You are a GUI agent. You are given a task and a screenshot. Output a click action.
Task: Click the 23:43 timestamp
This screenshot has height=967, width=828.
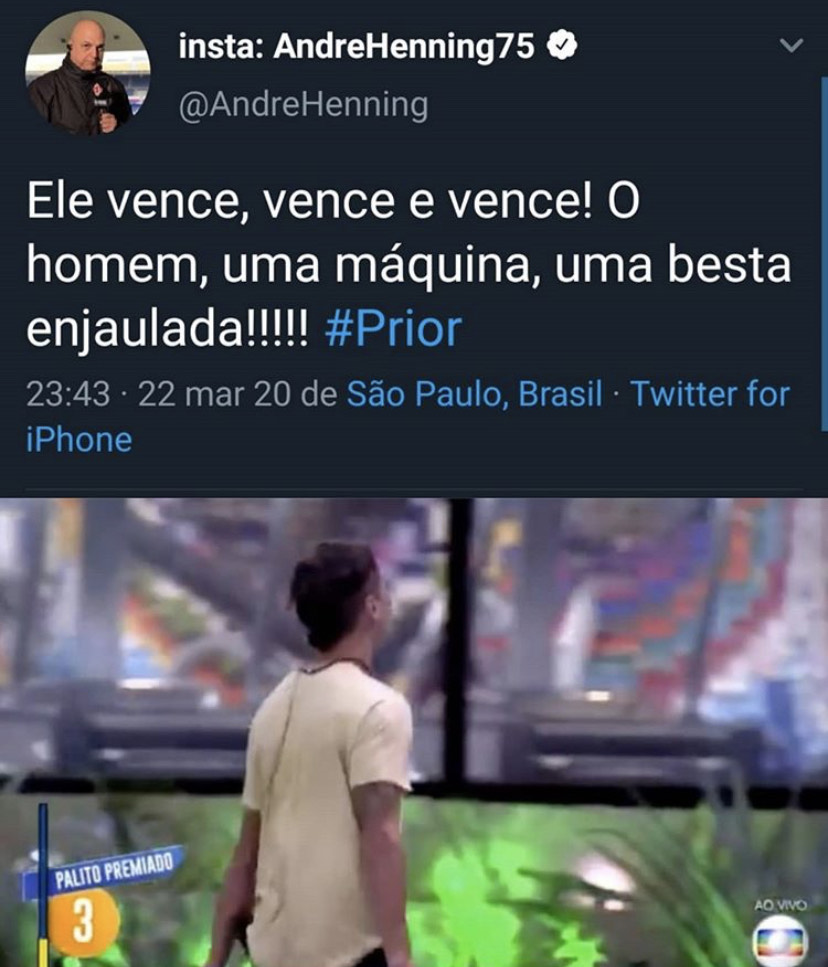click(68, 394)
